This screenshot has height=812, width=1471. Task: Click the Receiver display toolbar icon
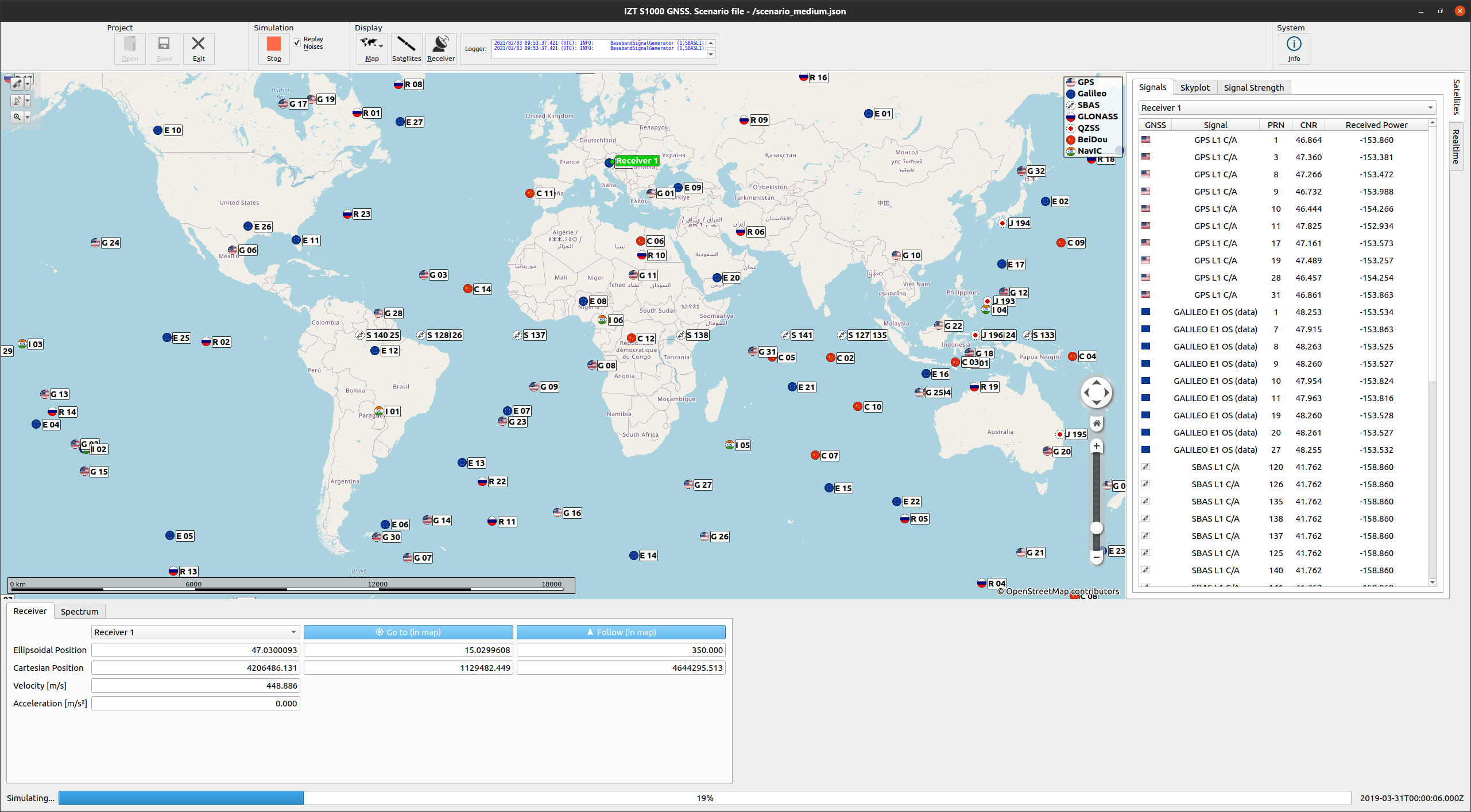point(440,48)
